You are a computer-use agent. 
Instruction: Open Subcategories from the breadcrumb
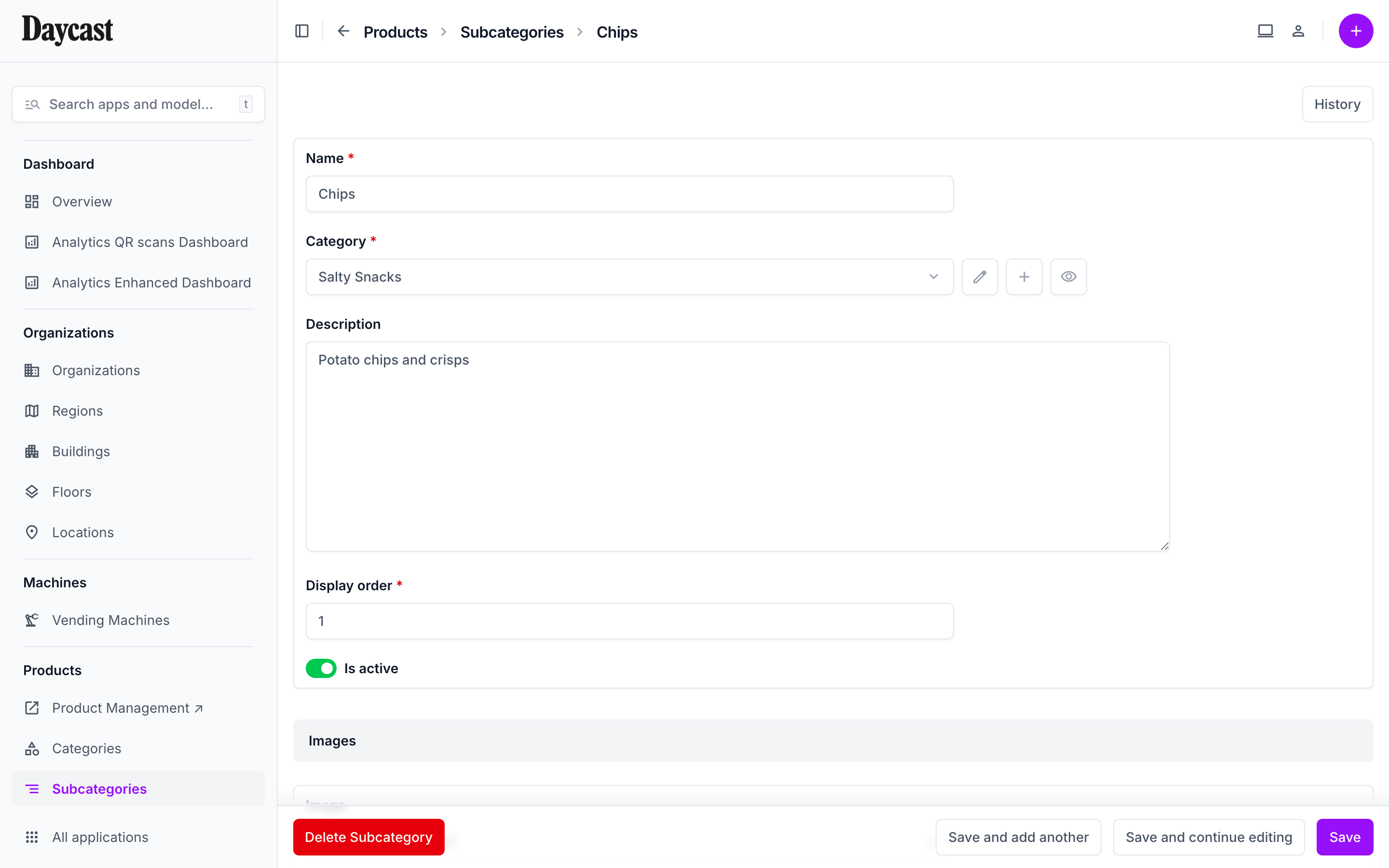pos(511,31)
